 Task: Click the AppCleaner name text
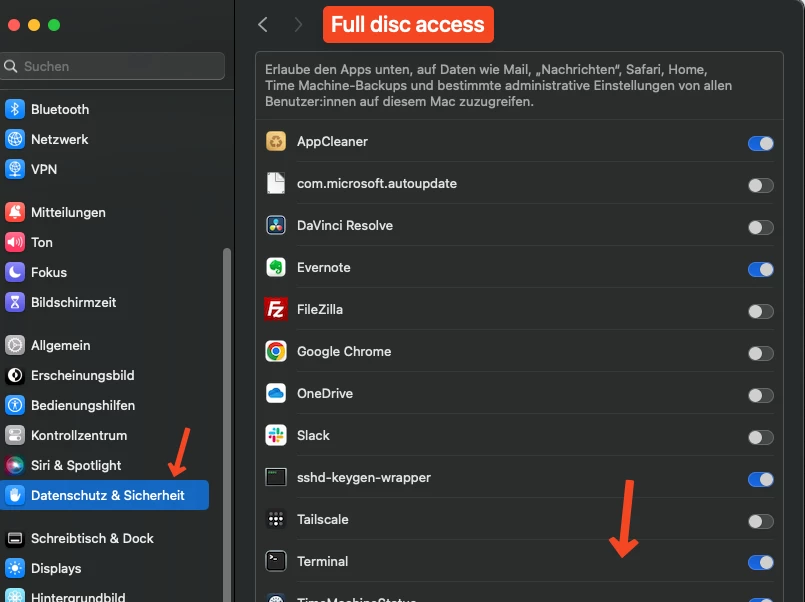332,142
